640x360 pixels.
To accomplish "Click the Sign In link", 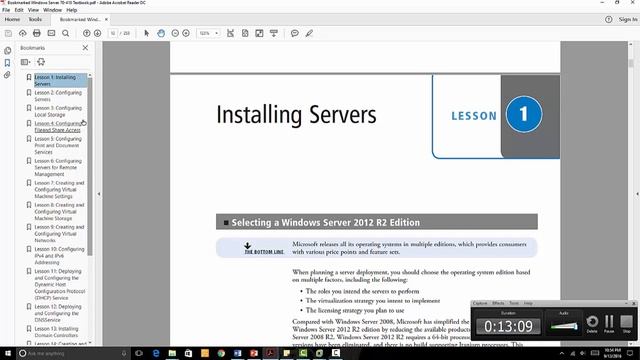I will (x=628, y=19).
